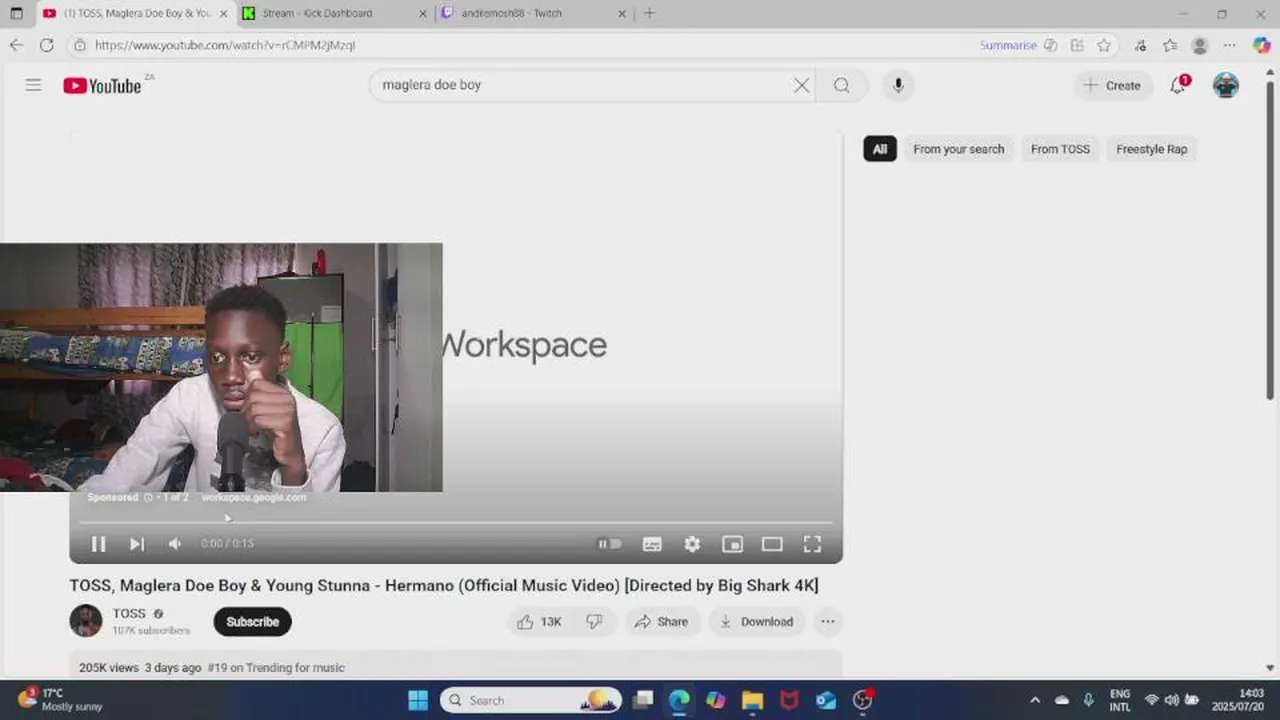Image resolution: width=1280 pixels, height=720 pixels.
Task: Click workspace.google.com ad link
Action: click(x=254, y=497)
